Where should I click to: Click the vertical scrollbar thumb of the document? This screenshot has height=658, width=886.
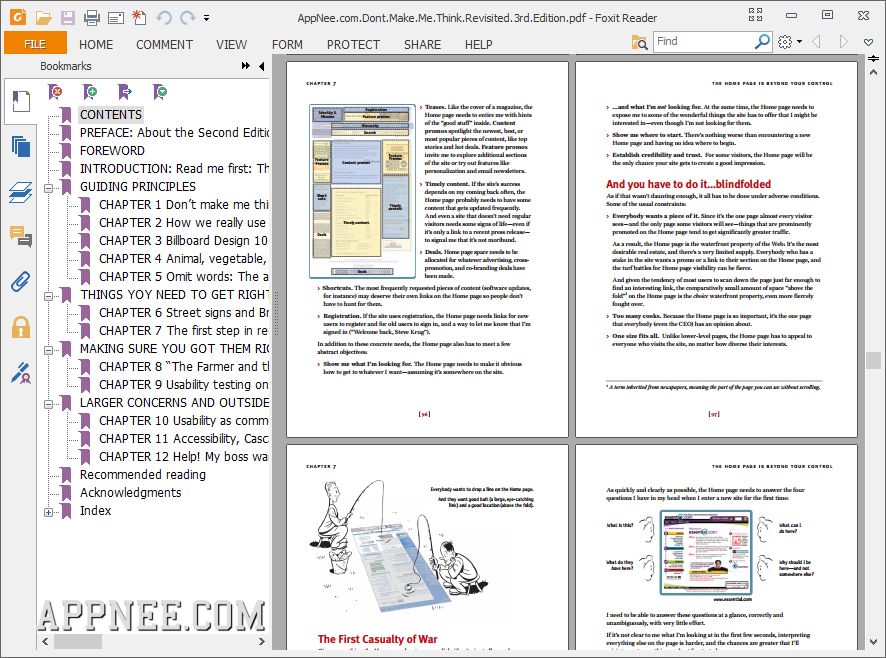(x=873, y=360)
